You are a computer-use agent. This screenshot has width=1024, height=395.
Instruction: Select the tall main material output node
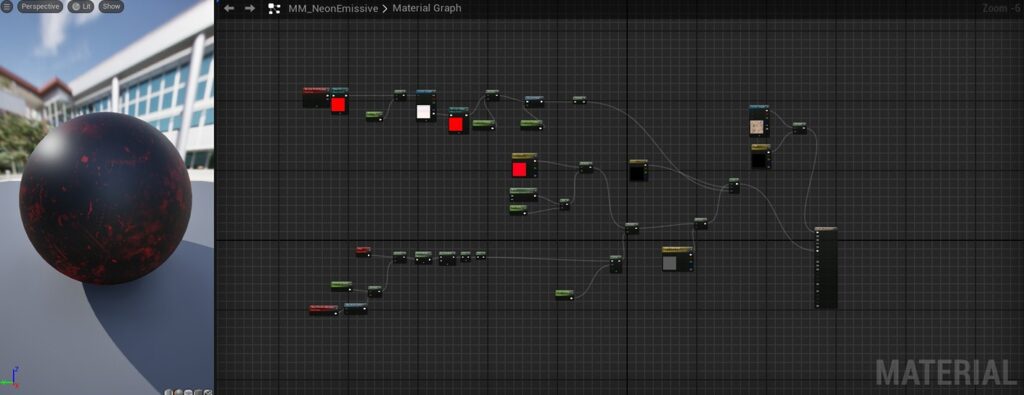pyautogui.click(x=825, y=268)
